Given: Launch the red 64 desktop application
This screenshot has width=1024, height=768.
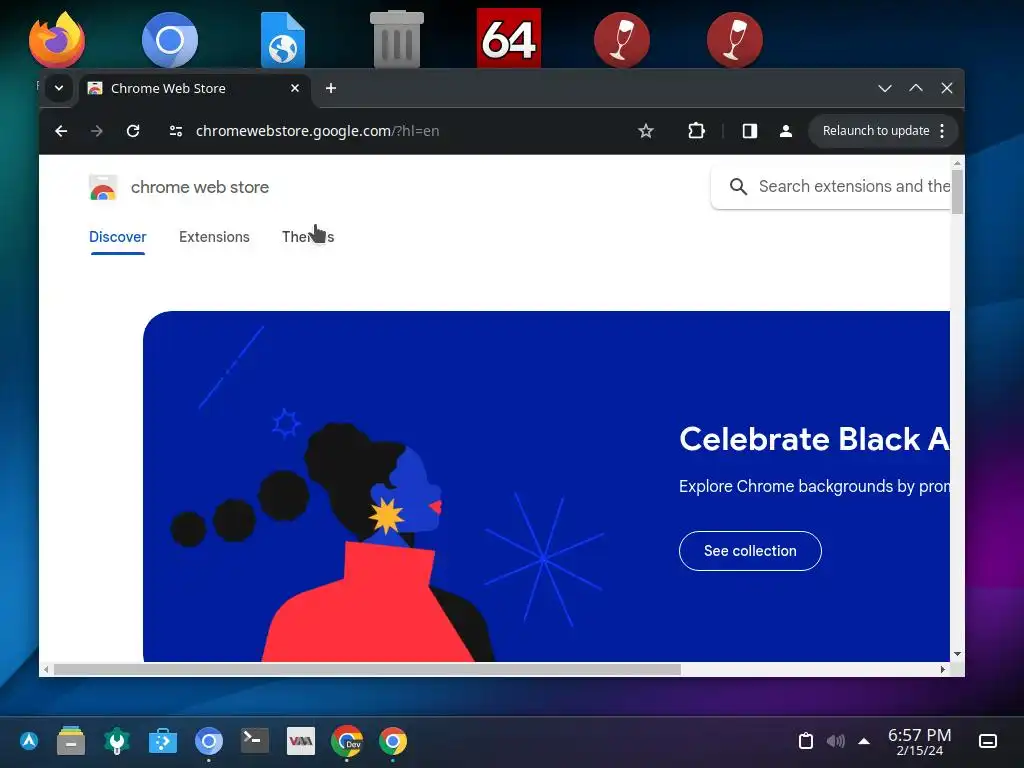Looking at the screenshot, I should point(509,38).
